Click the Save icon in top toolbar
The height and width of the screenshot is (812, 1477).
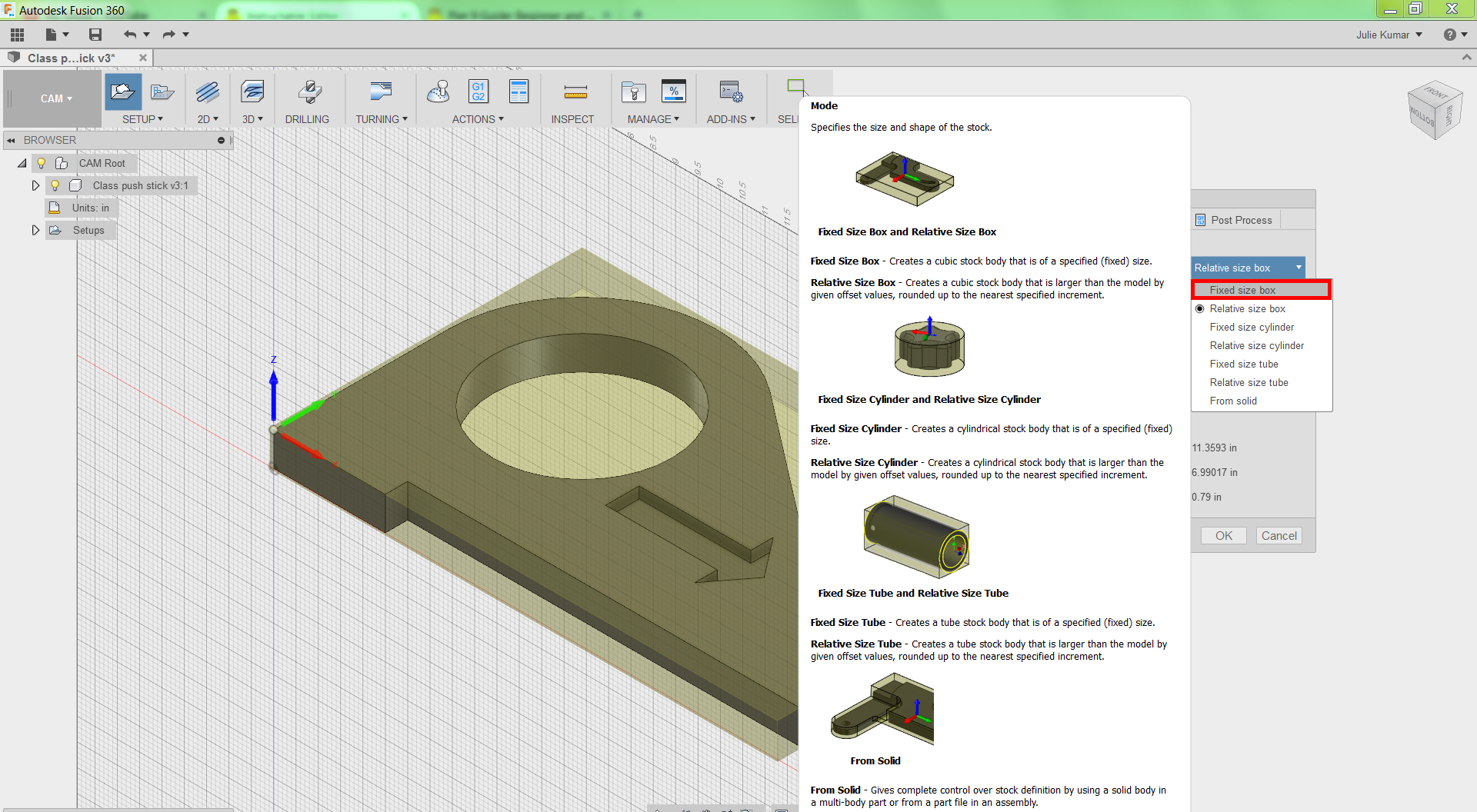tap(95, 35)
